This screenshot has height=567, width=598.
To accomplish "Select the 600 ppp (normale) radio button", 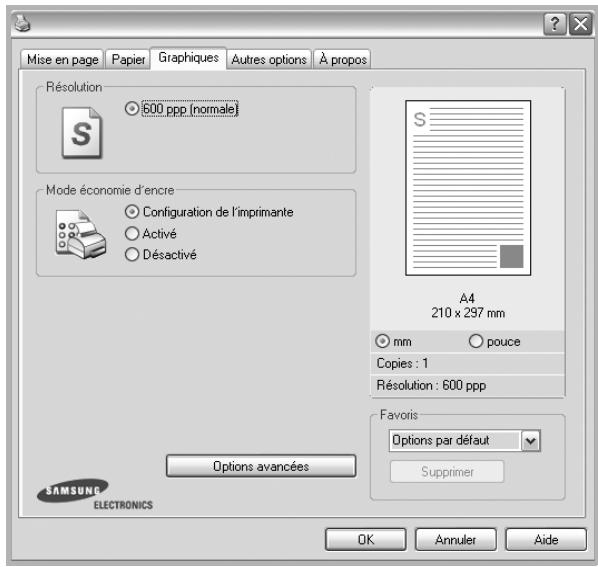I will tap(132, 109).
